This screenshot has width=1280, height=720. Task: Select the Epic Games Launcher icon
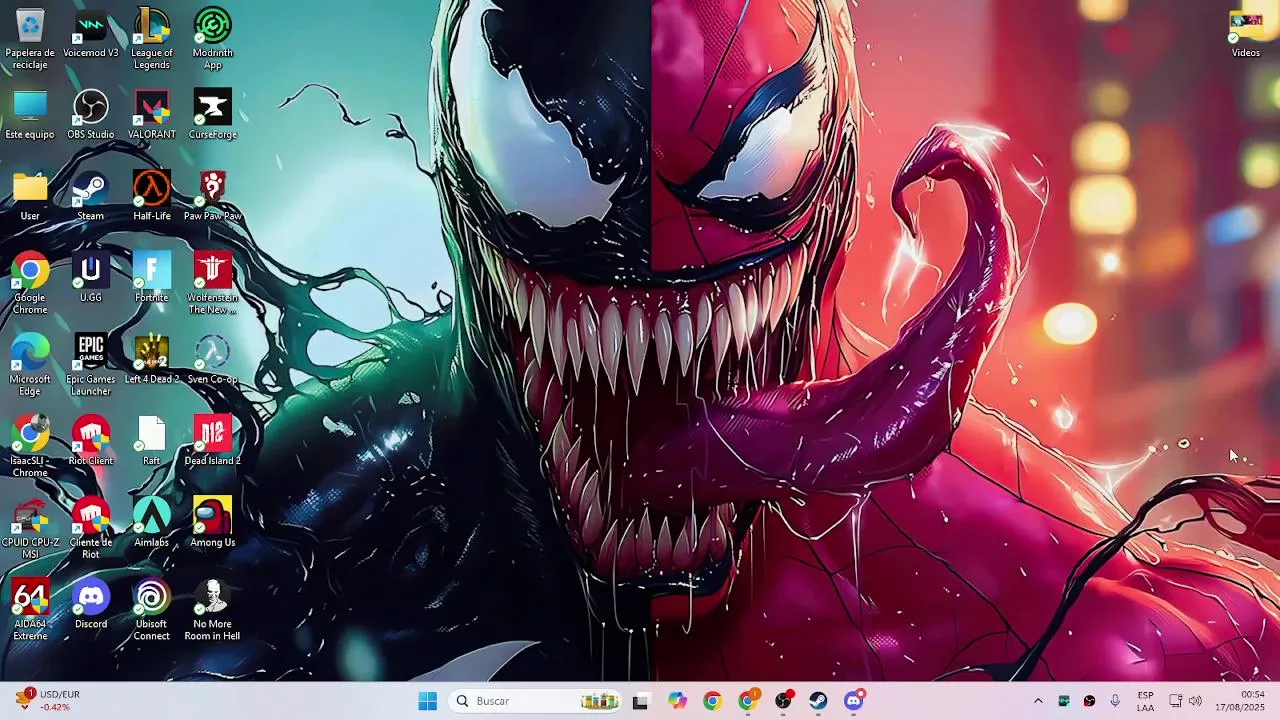(x=91, y=365)
